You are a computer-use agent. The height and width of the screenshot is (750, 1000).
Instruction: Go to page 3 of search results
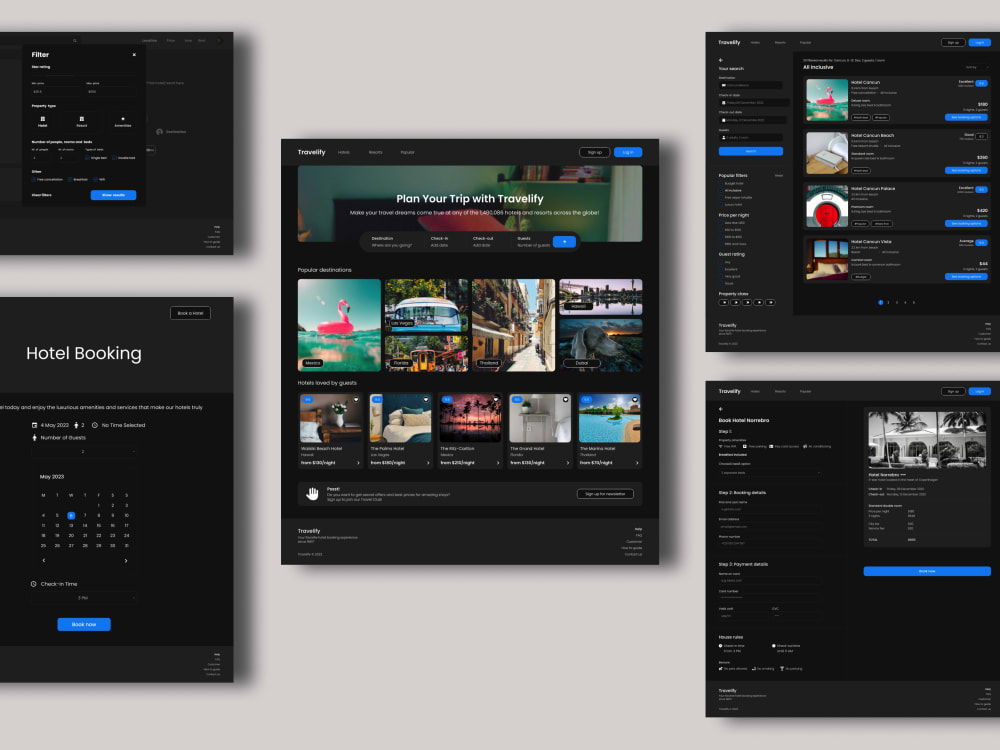(x=897, y=302)
